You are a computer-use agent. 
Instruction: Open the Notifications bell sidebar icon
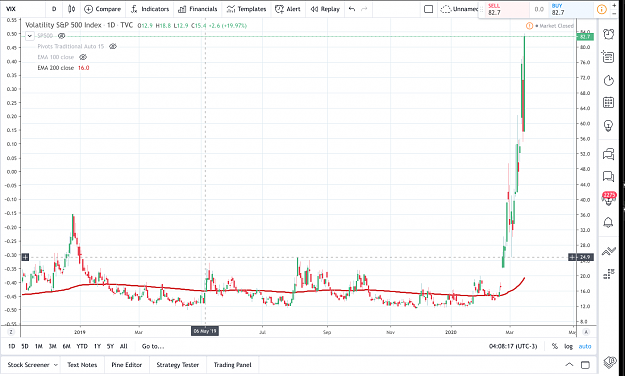[x=608, y=222]
